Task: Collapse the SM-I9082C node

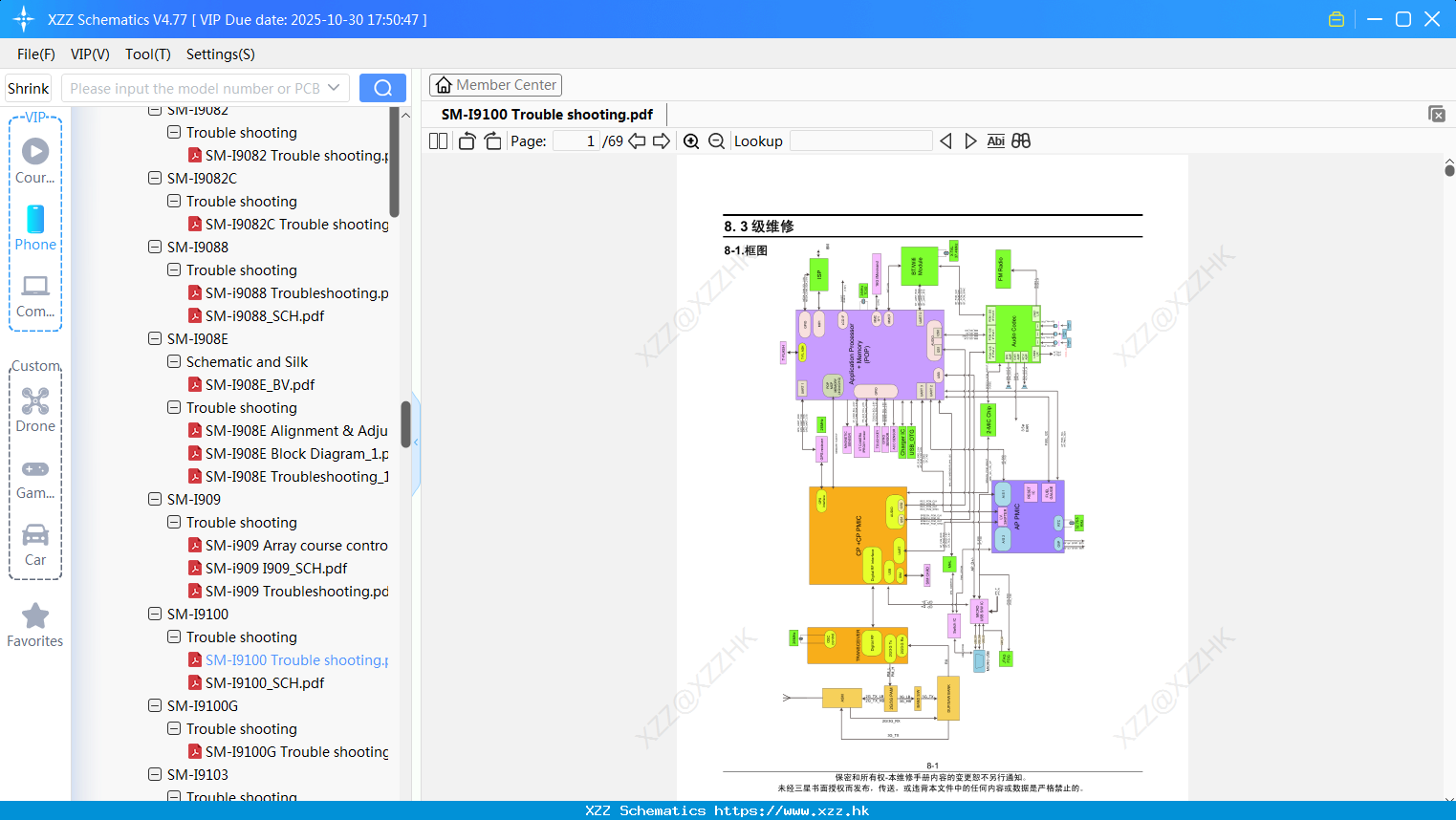Action: click(x=155, y=178)
